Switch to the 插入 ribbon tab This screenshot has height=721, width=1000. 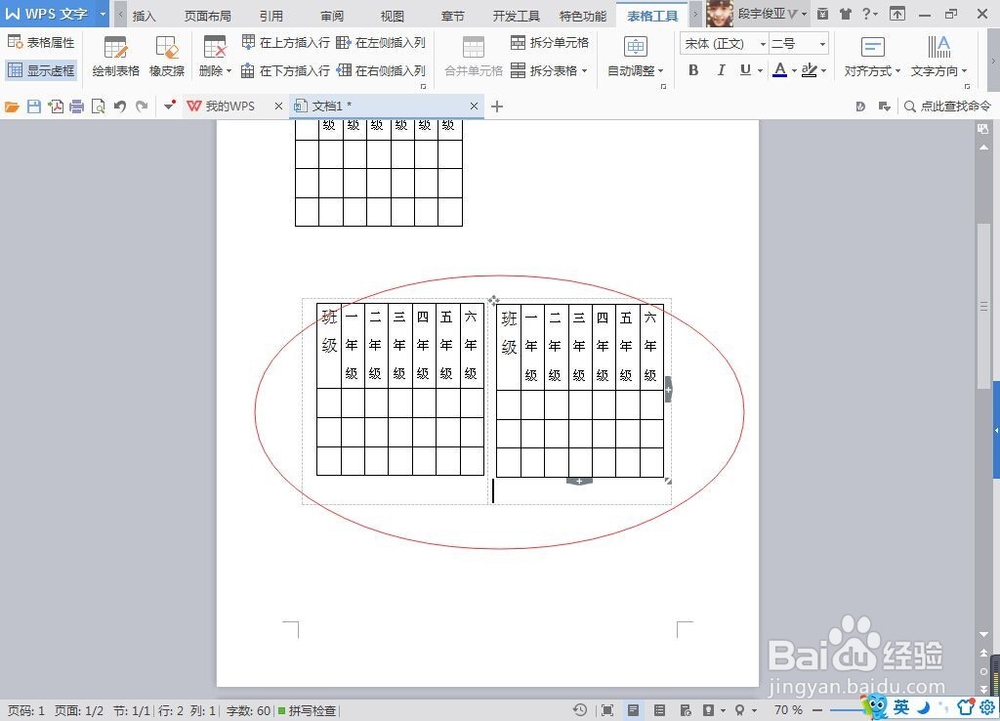pos(144,16)
